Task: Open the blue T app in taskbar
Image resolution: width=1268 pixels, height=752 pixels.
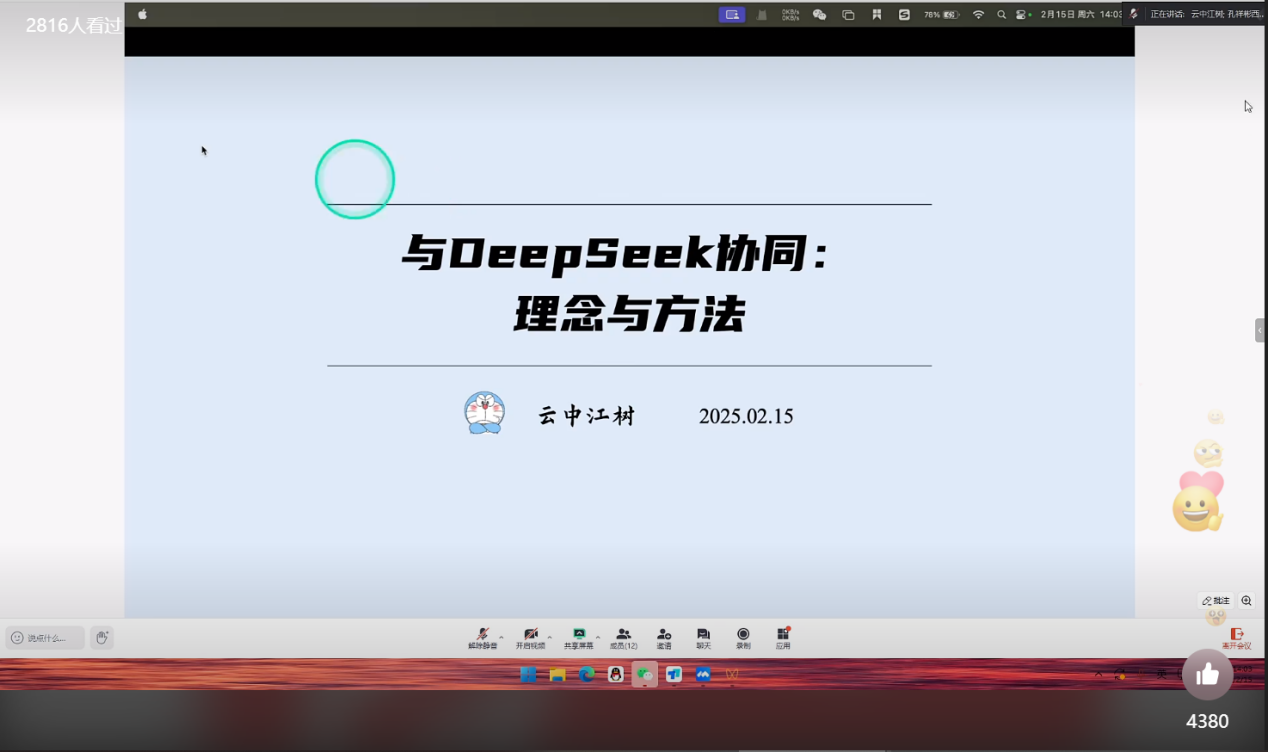Action: point(674,674)
